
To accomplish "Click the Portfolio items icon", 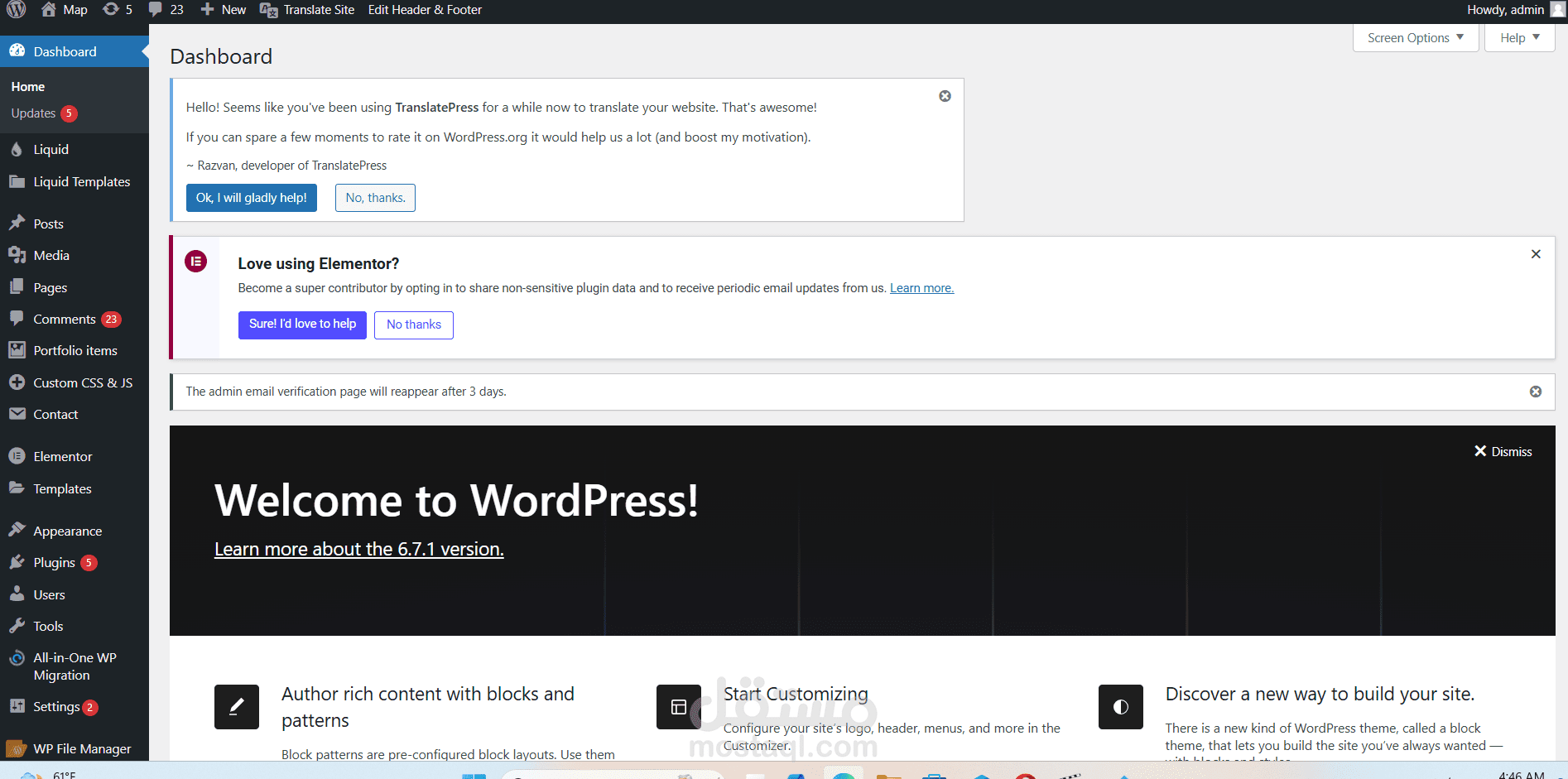I will (17, 350).
